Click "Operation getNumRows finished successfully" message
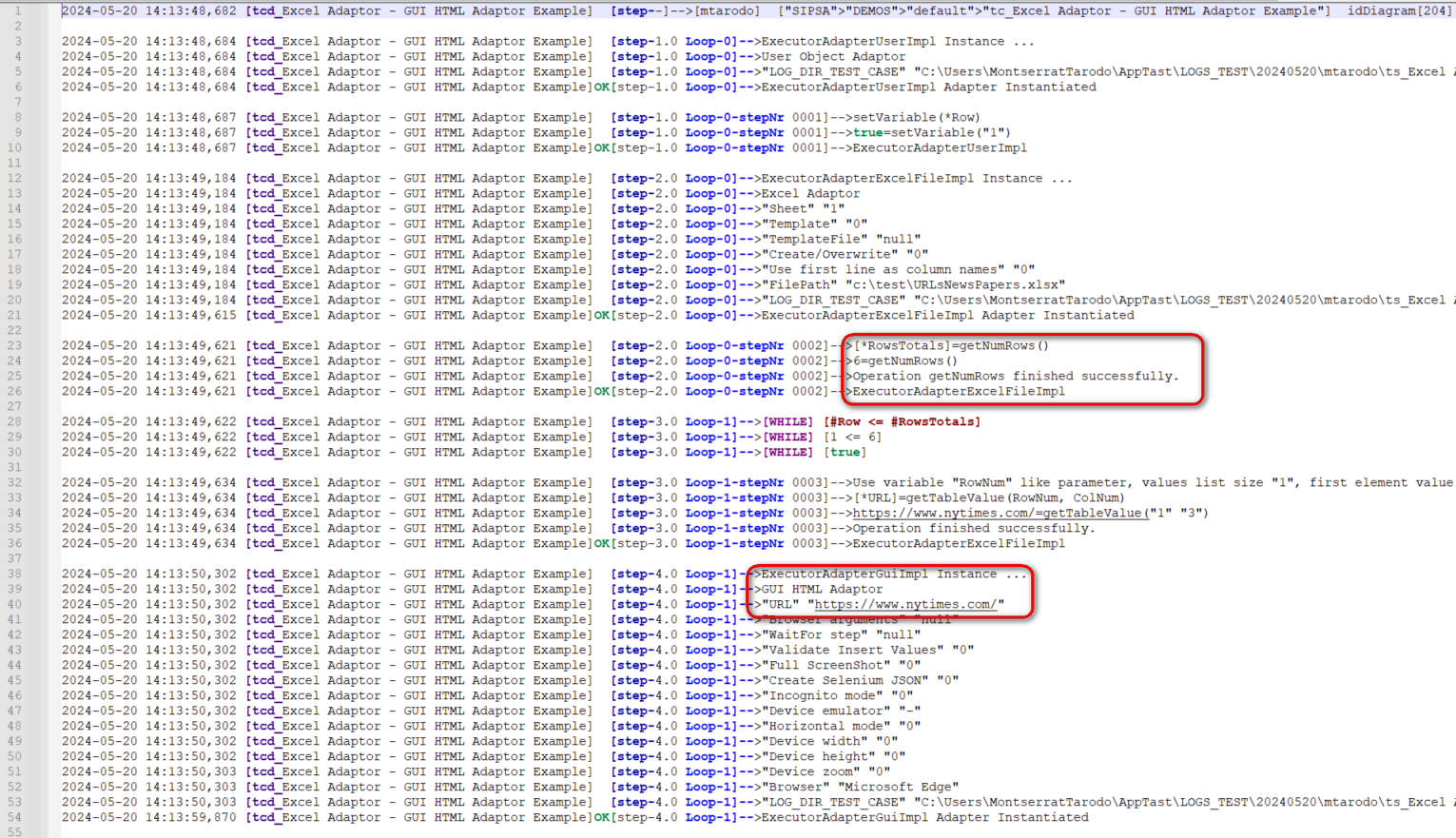The width and height of the screenshot is (1456, 838). (1015, 376)
